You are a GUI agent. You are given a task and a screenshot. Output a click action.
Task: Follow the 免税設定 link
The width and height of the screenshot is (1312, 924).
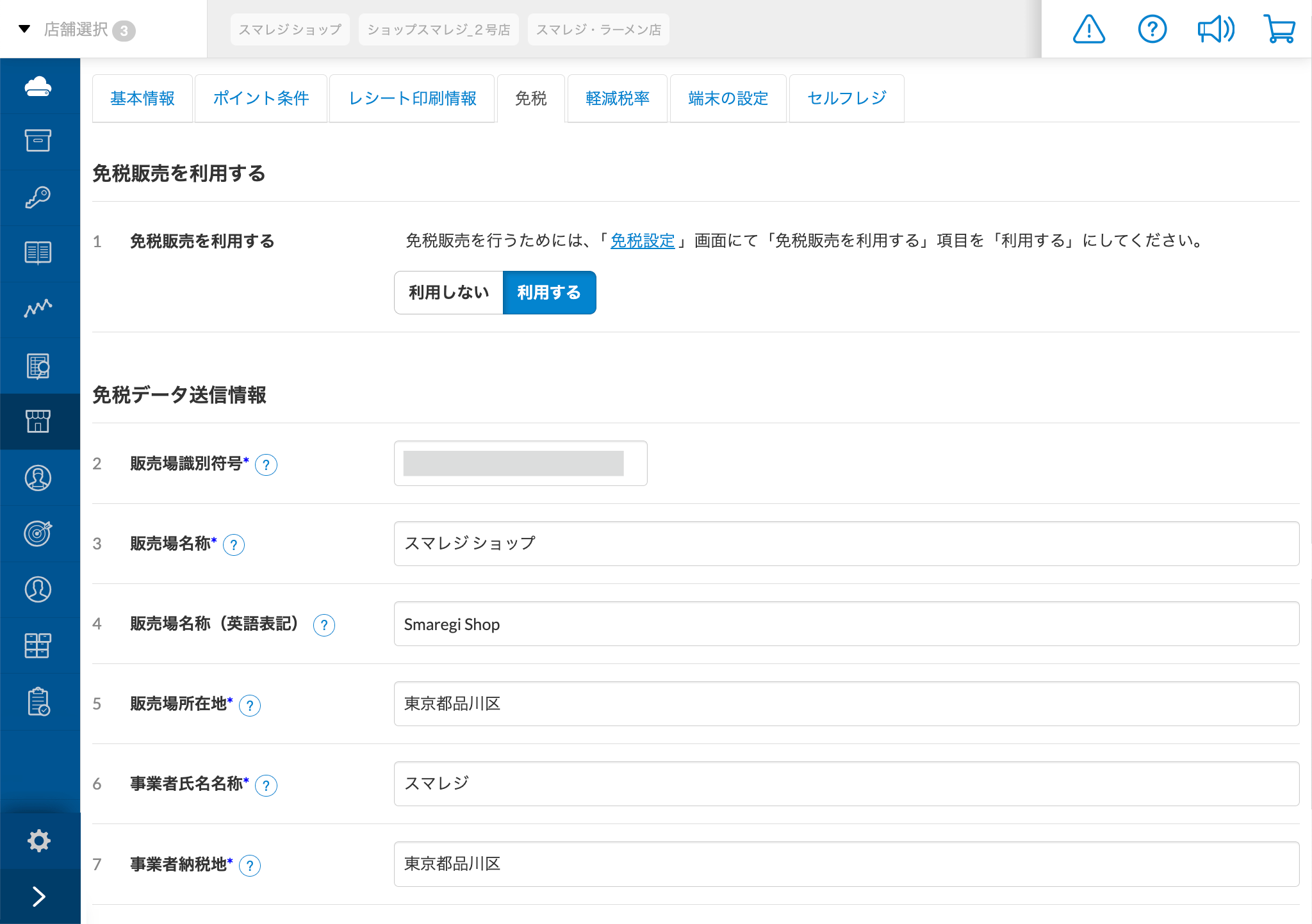[x=643, y=241]
